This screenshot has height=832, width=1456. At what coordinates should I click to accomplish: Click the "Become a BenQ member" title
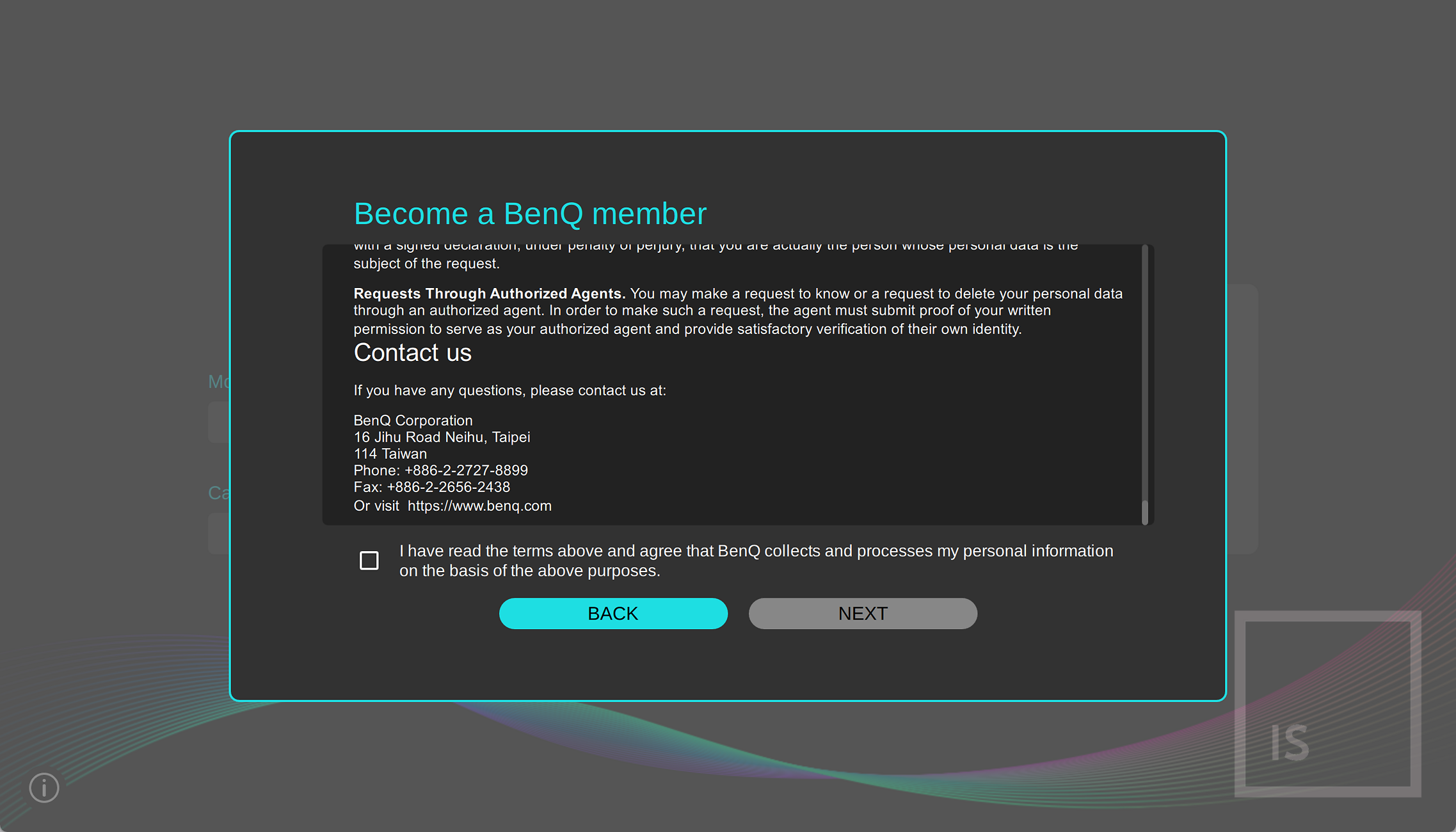coord(530,214)
